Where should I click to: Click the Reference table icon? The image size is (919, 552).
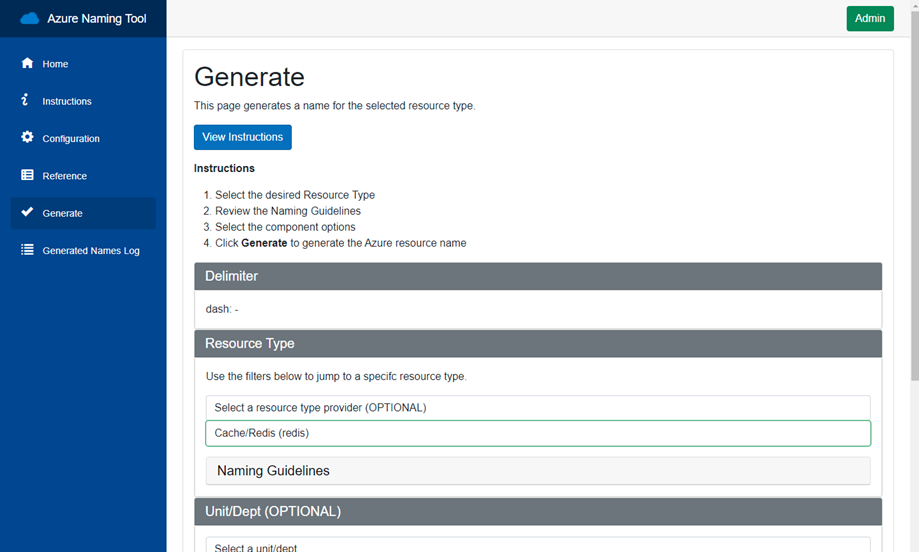point(27,175)
